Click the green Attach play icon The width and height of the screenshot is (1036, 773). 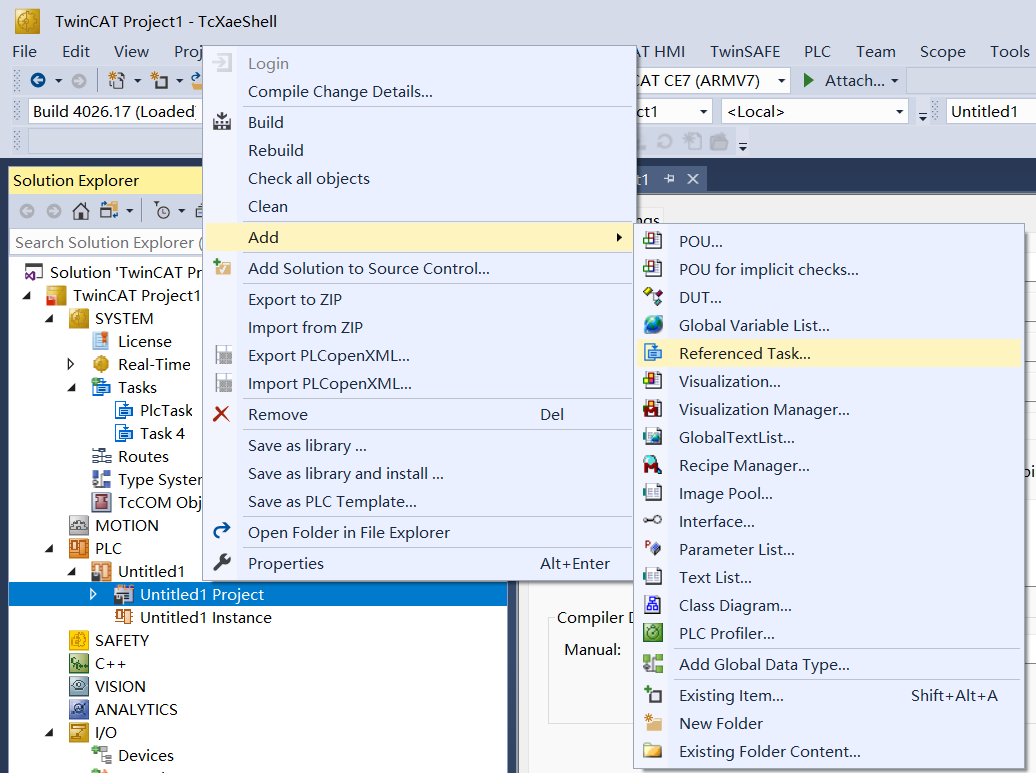coord(808,81)
